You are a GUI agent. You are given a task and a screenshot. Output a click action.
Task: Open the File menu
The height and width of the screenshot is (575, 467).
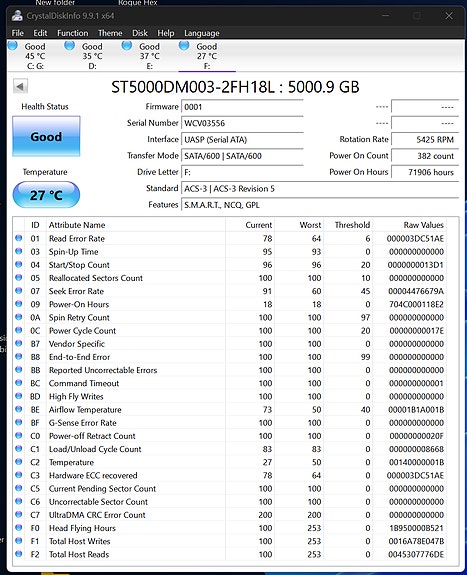(18, 33)
